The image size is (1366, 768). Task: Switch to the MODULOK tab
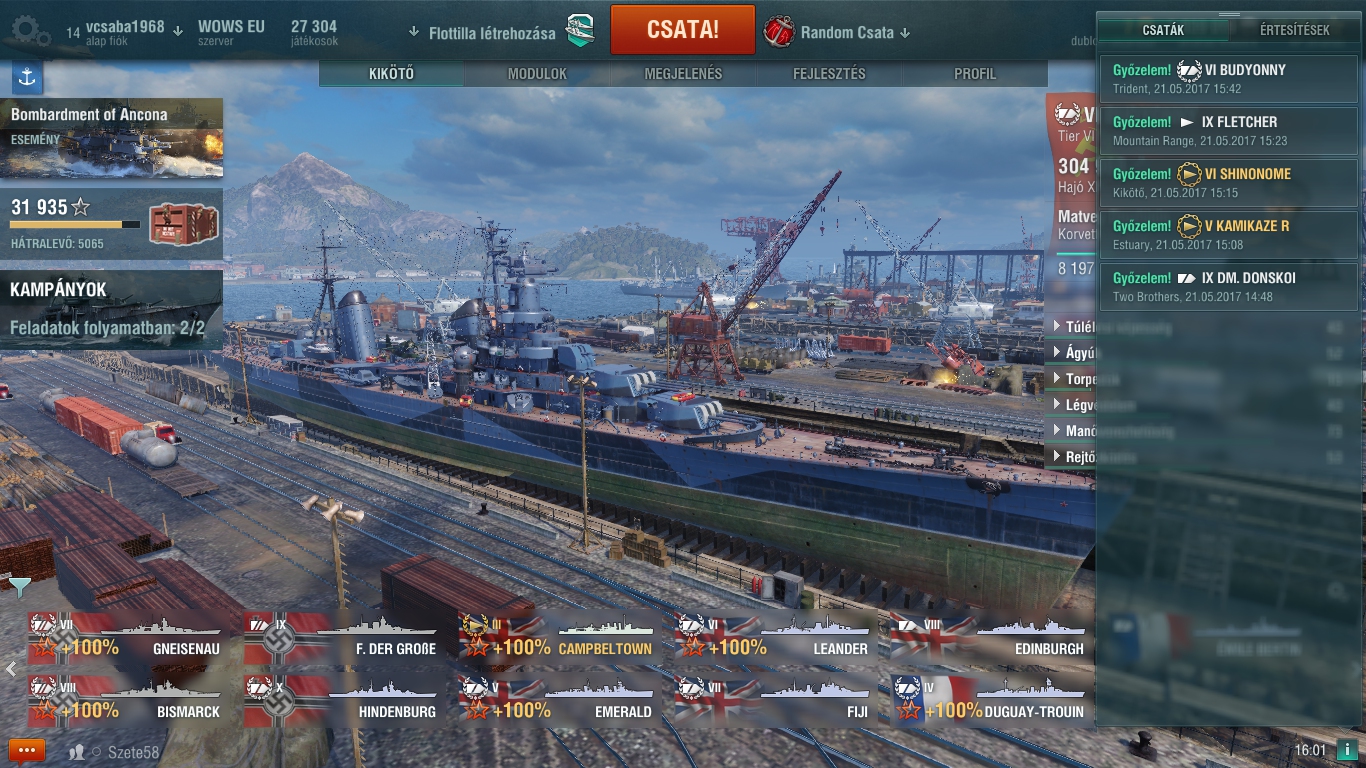(537, 74)
